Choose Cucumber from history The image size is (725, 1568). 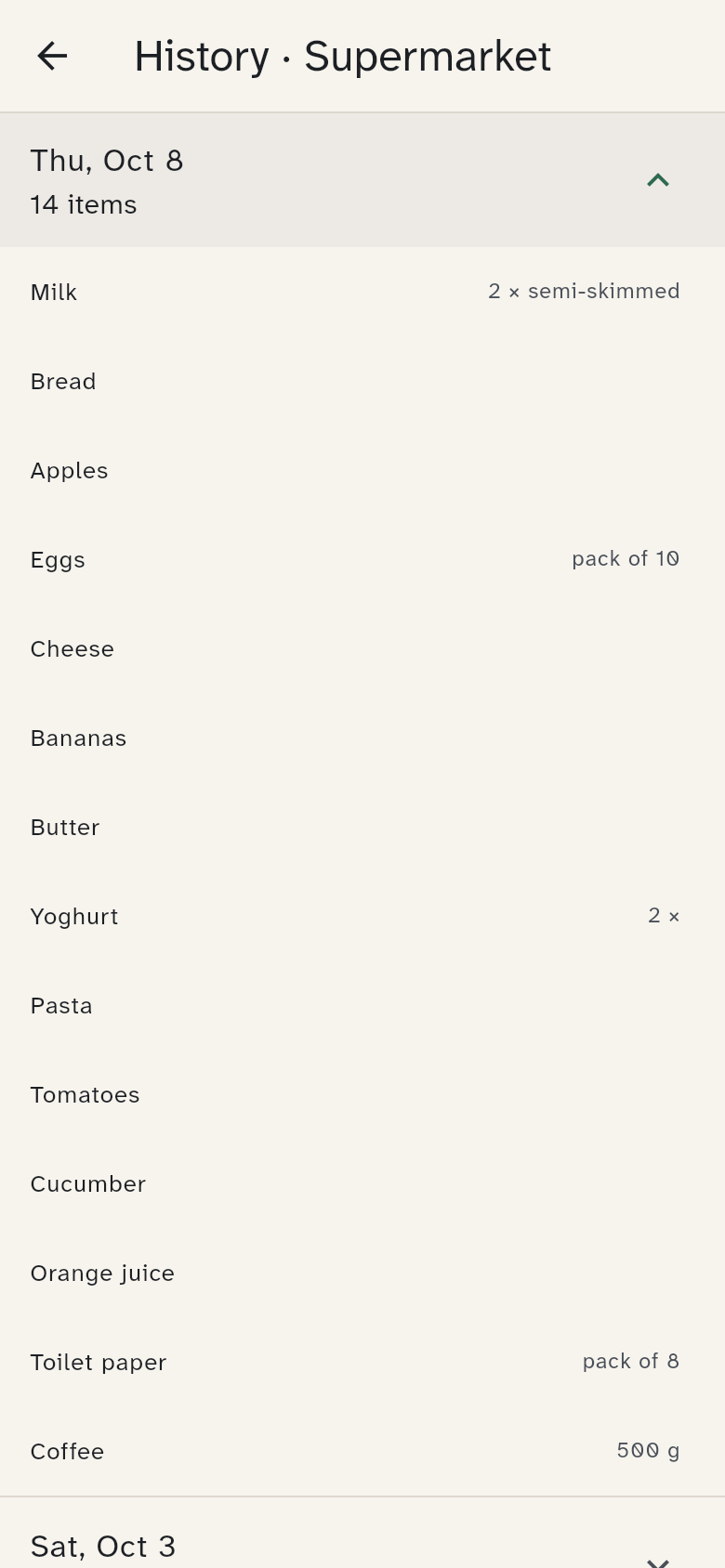tap(362, 1183)
